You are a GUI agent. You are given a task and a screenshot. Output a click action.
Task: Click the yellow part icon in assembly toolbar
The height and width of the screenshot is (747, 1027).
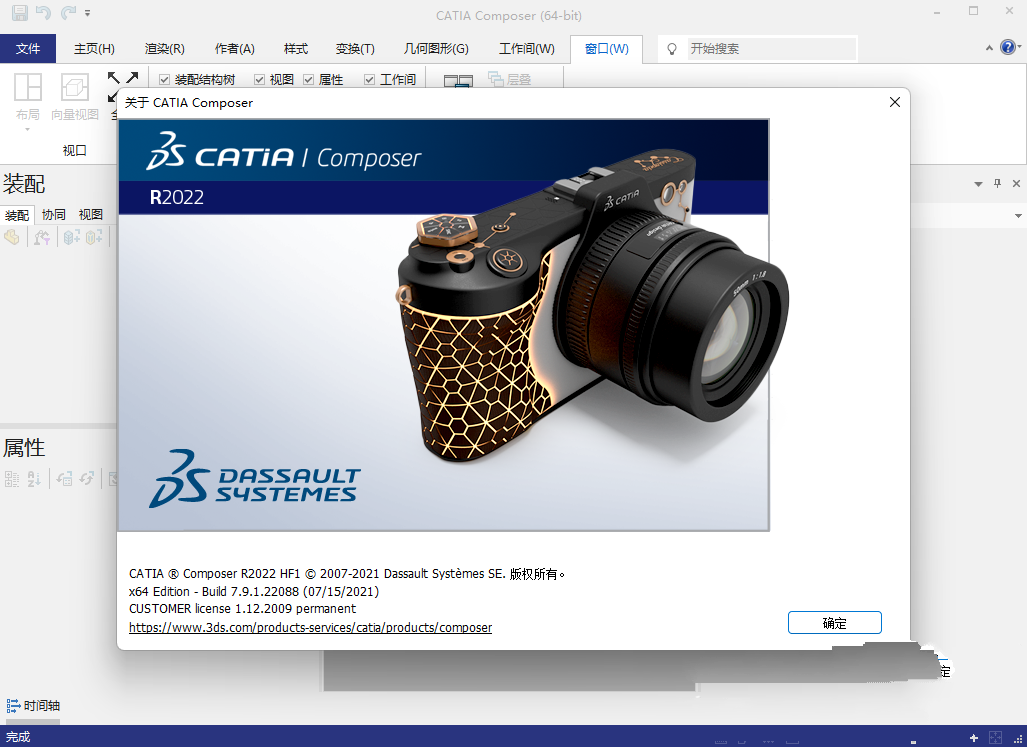click(x=12, y=237)
